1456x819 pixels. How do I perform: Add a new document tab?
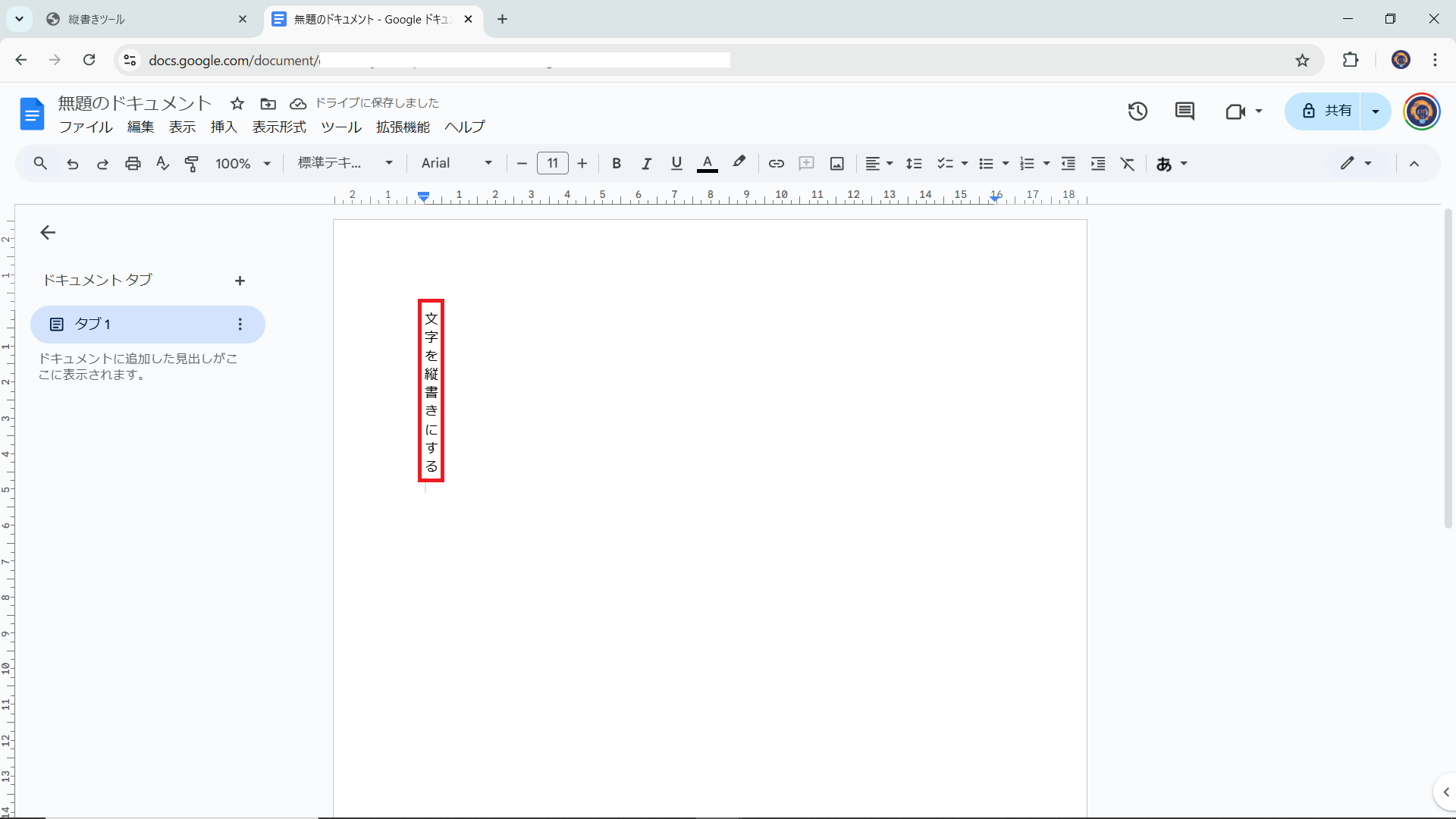point(240,281)
